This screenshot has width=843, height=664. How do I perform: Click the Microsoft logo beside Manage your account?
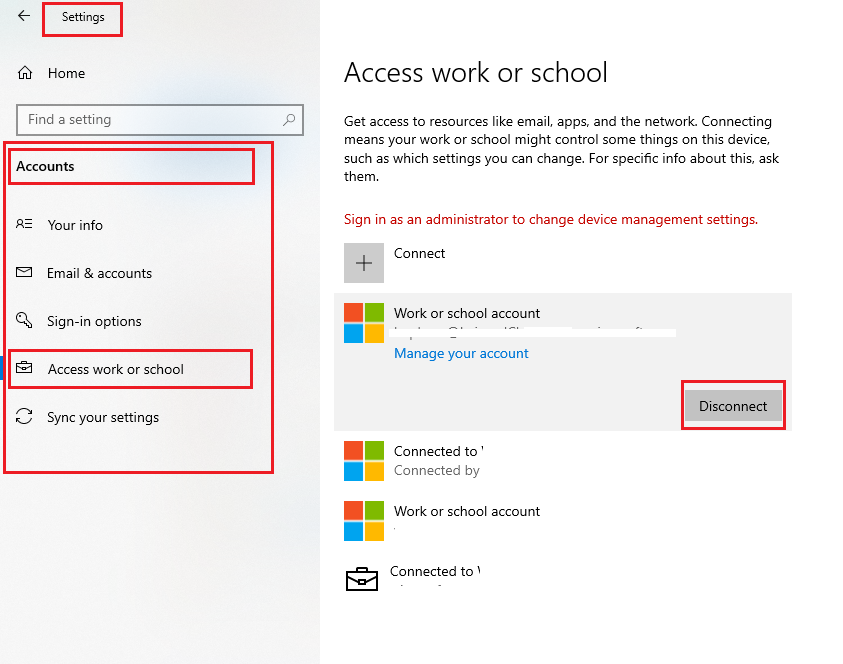(364, 323)
